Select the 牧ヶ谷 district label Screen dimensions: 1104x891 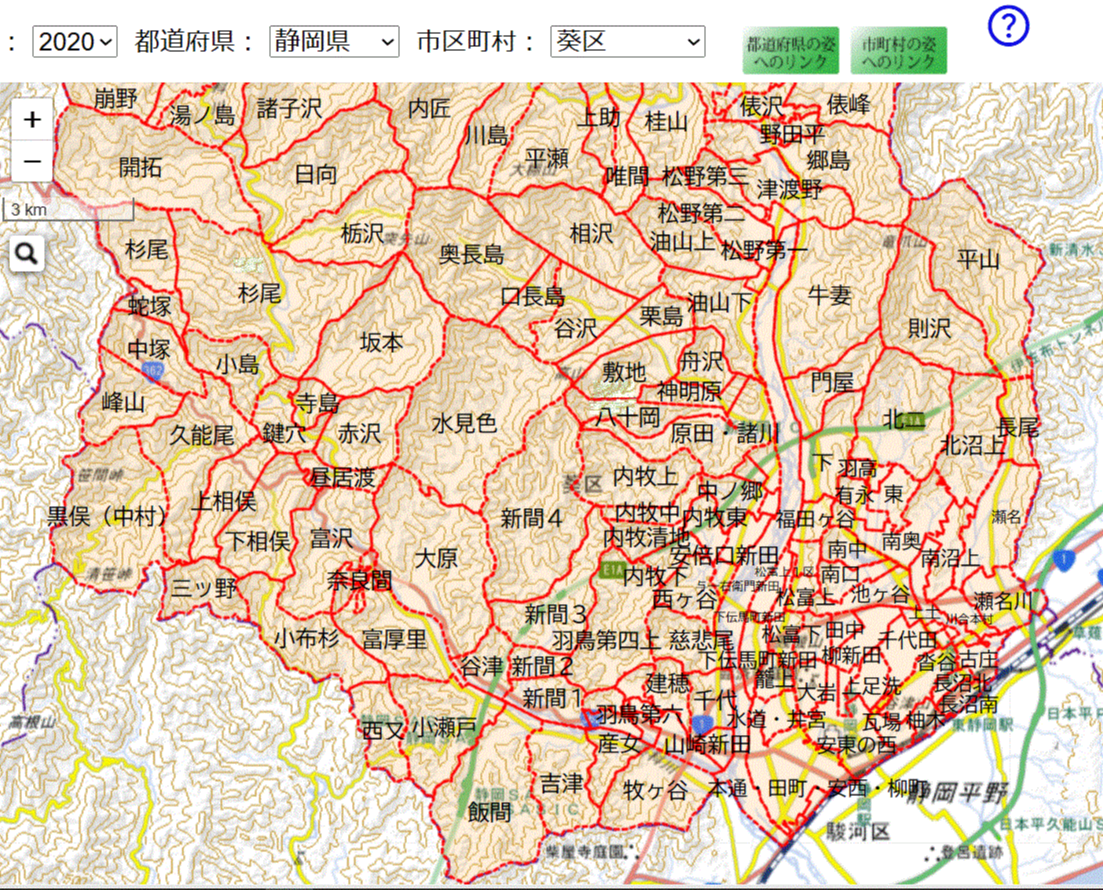[656, 790]
